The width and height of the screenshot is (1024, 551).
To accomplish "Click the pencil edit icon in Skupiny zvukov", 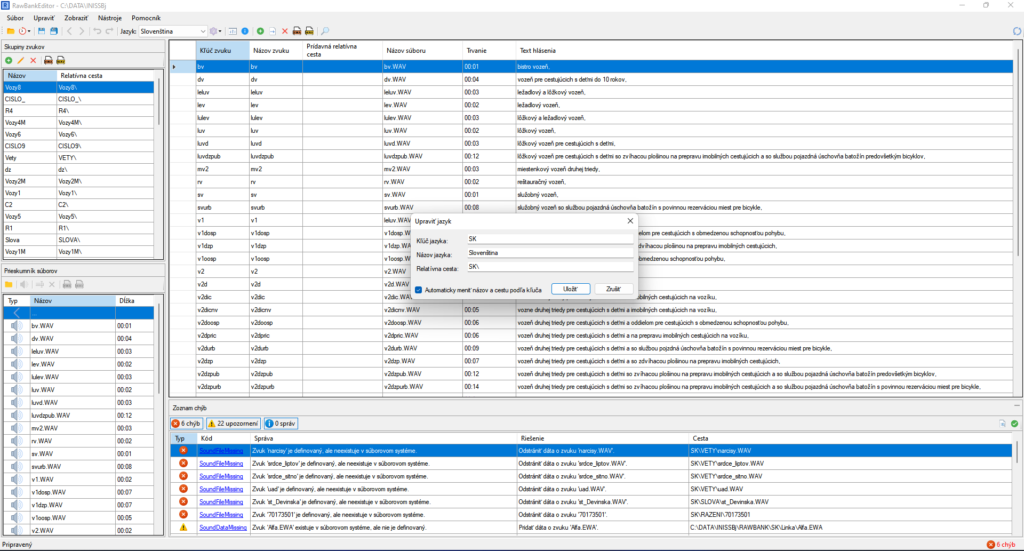I will pos(21,61).
